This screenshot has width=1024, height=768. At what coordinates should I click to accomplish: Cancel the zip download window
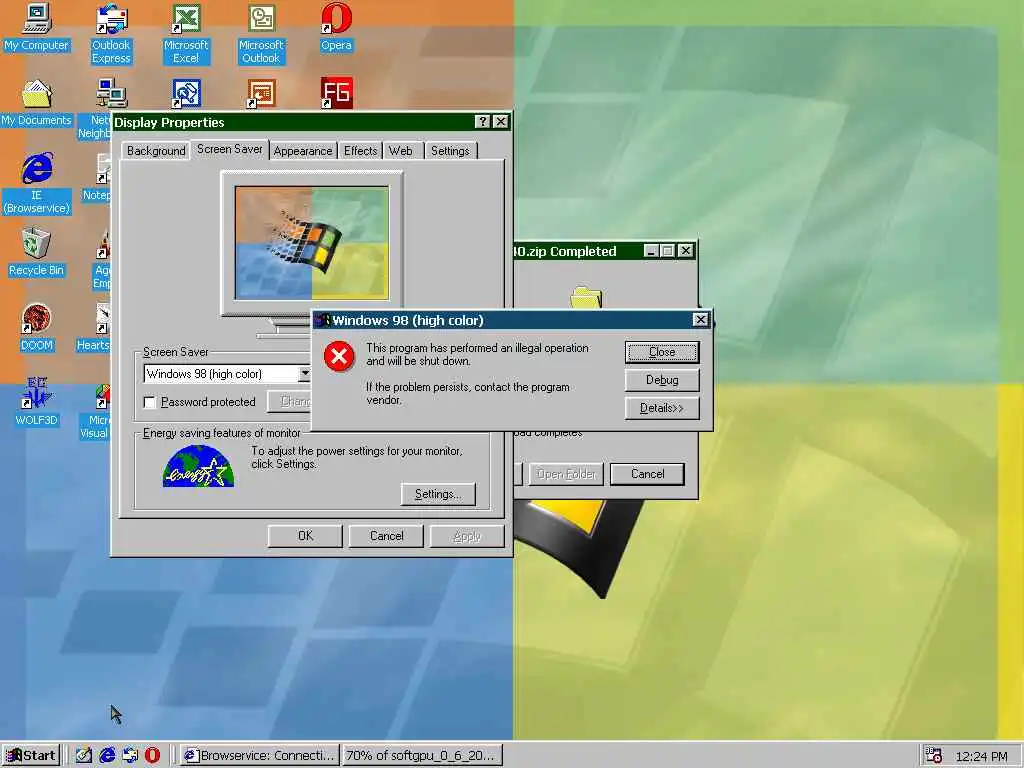click(x=647, y=474)
